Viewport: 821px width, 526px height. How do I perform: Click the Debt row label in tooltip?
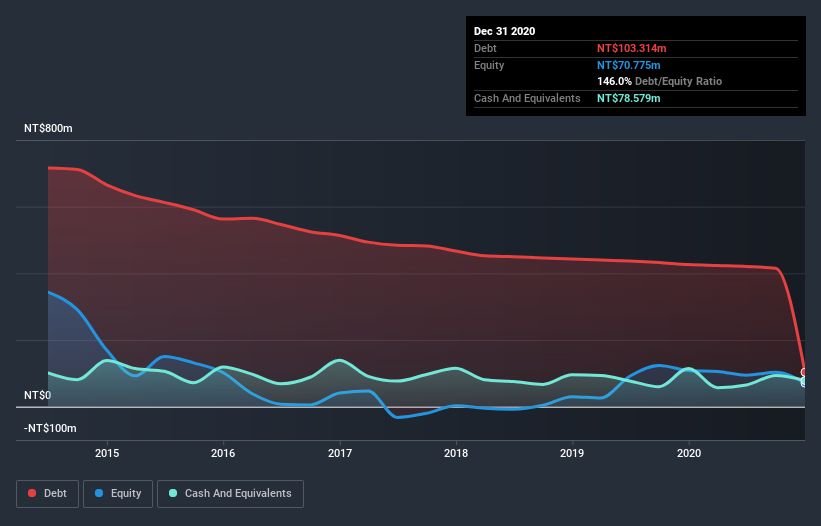coord(485,48)
